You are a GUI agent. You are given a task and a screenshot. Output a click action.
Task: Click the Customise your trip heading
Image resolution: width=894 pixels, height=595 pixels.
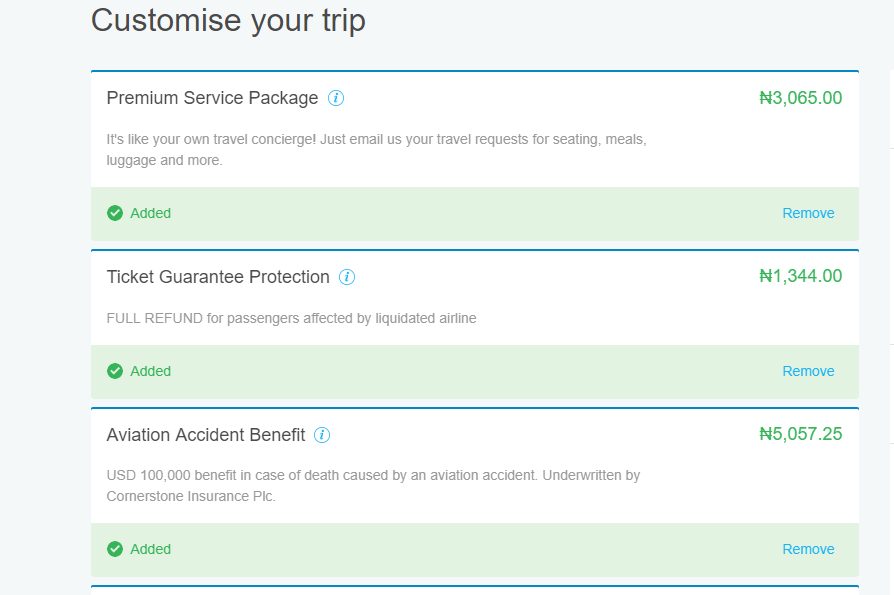click(x=228, y=21)
